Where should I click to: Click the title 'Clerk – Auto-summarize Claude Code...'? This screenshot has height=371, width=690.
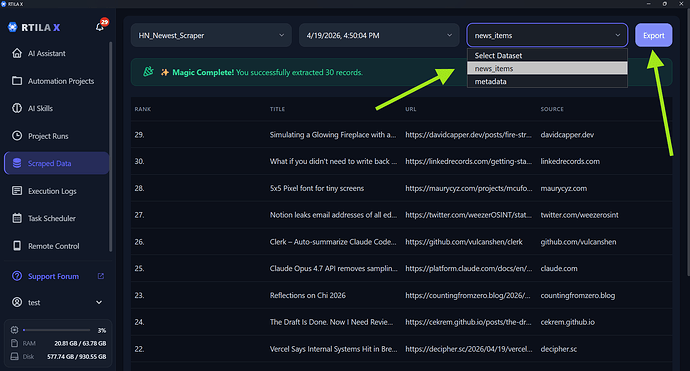click(x=333, y=242)
